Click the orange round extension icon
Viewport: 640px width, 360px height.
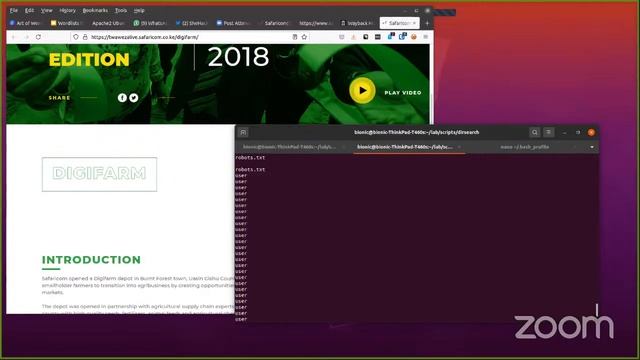click(x=414, y=37)
